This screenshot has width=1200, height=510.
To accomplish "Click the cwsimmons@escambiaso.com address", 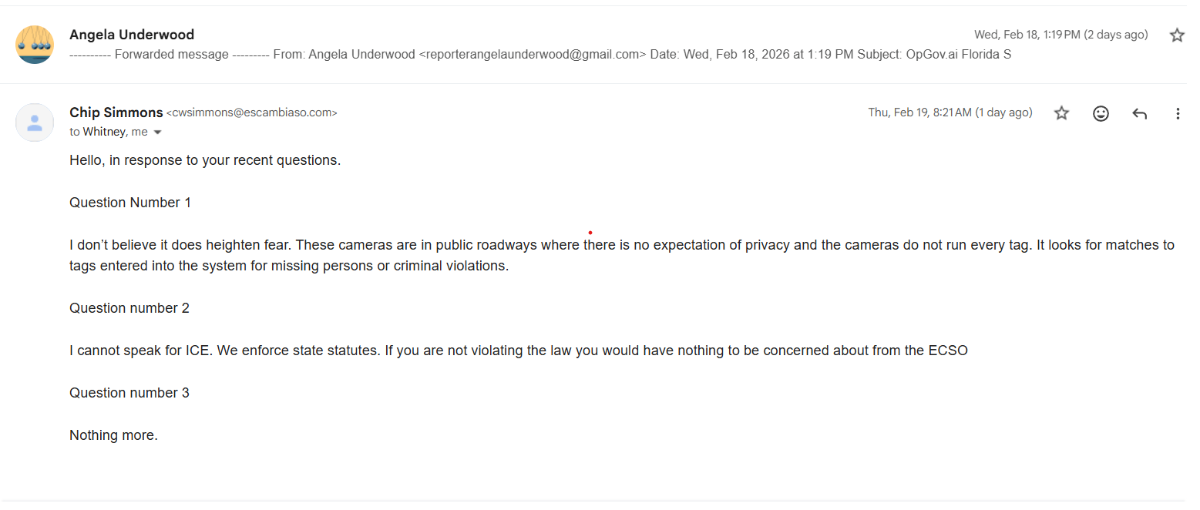I will 252,113.
